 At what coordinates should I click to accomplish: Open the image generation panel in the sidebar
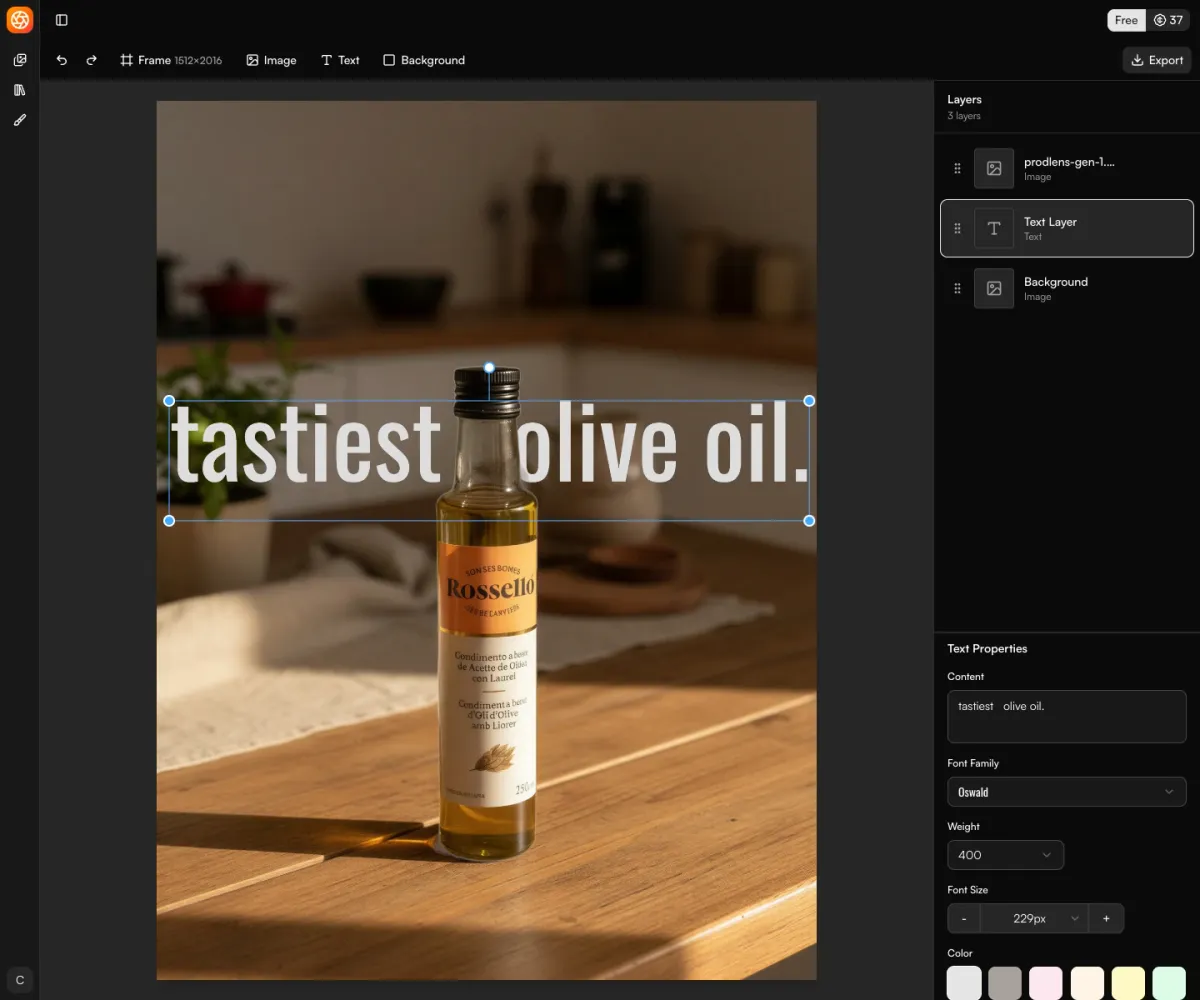click(19, 59)
